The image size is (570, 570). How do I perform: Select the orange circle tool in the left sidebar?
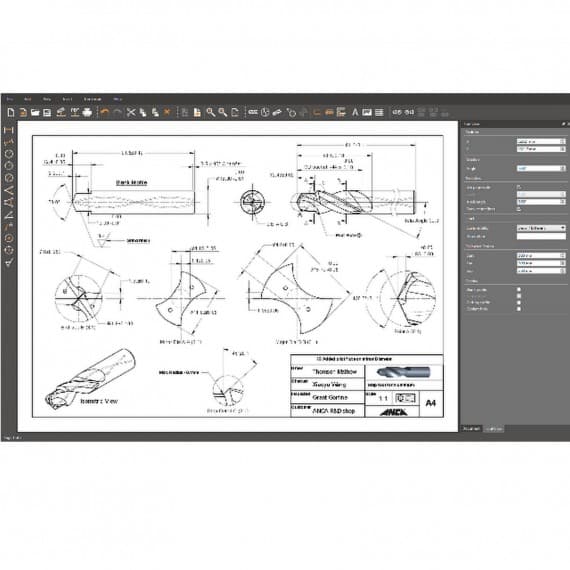[9, 238]
